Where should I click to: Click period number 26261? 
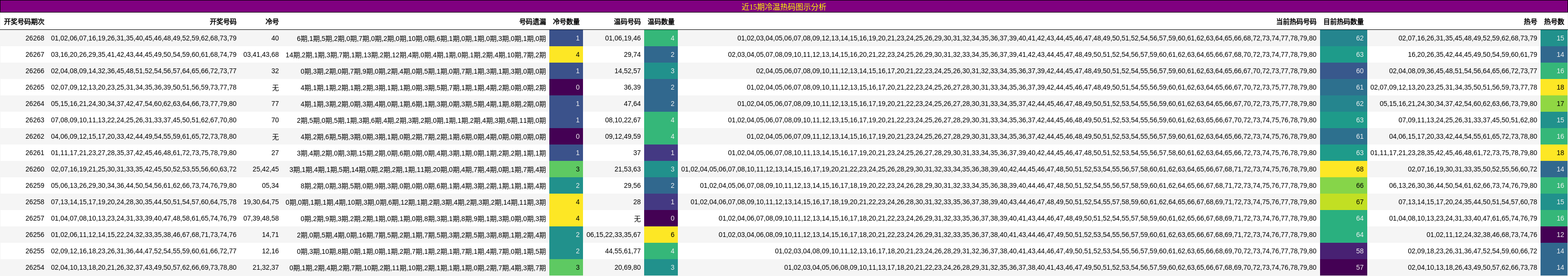[35, 153]
